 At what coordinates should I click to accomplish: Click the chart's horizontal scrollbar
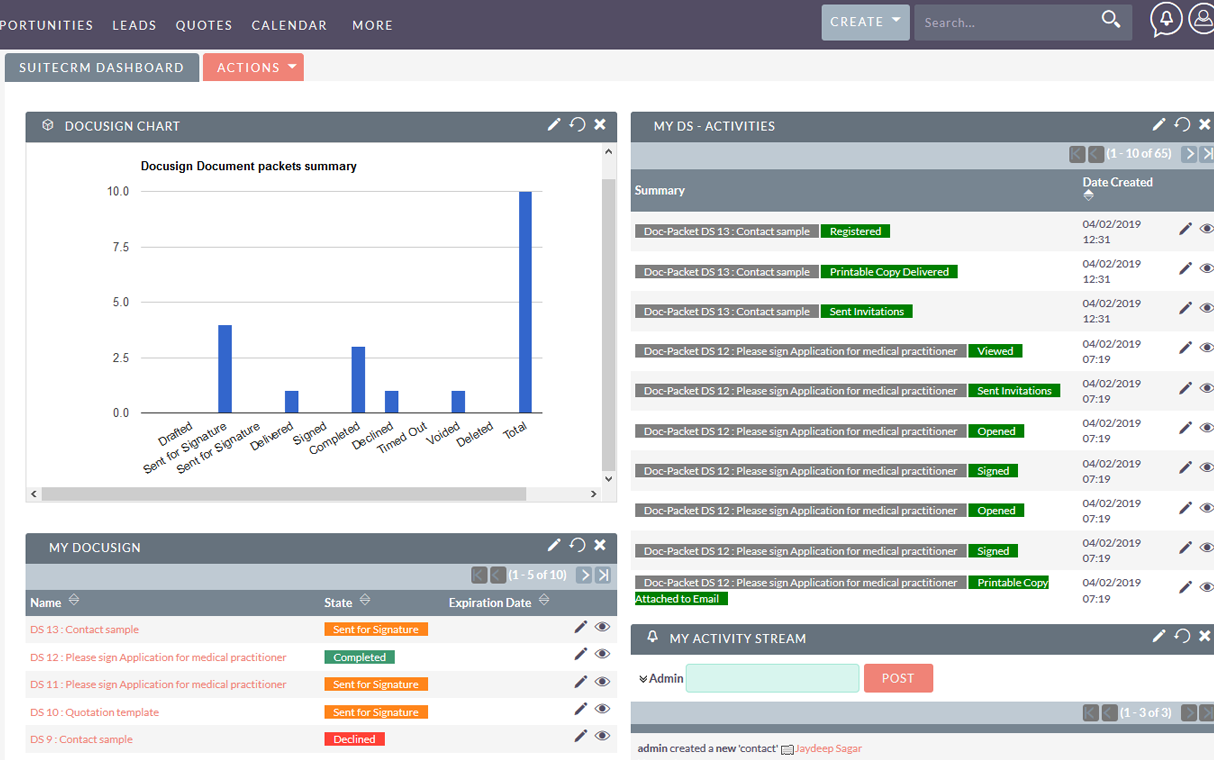click(x=283, y=494)
